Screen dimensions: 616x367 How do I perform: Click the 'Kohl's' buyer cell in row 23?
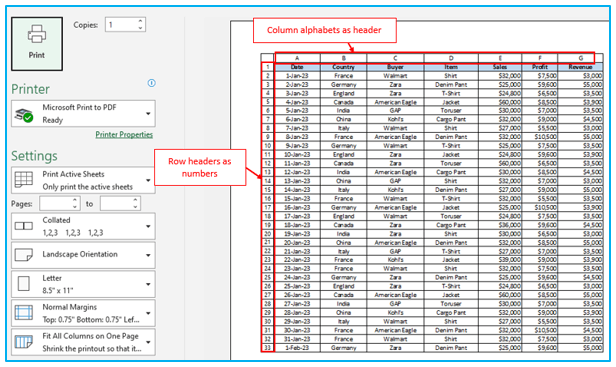[395, 260]
